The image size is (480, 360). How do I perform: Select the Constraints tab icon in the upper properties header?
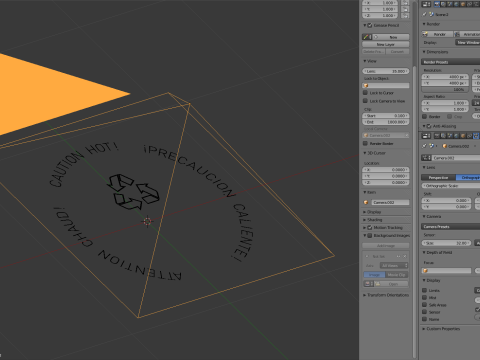[x=469, y=4]
